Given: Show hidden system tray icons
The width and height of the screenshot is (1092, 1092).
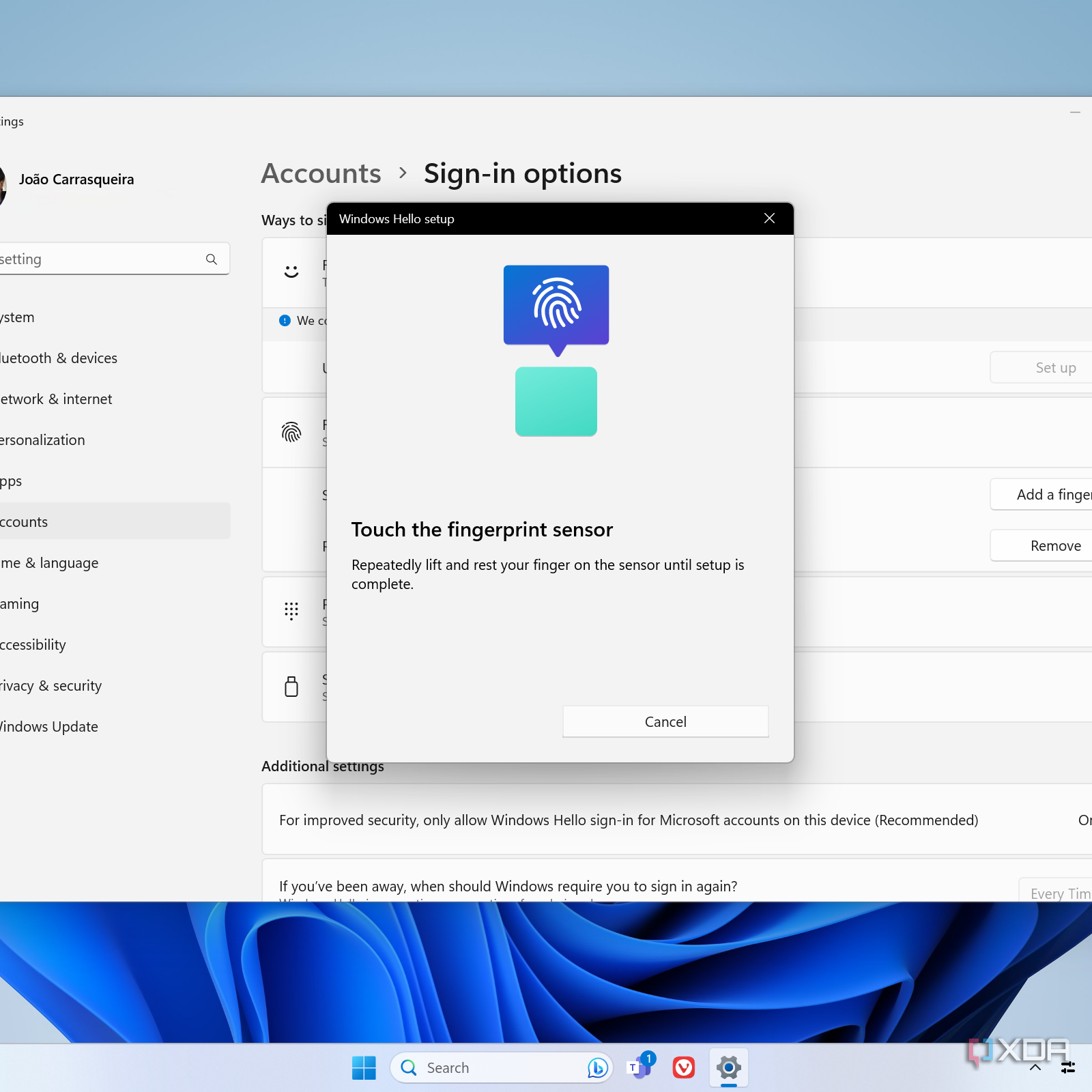Looking at the screenshot, I should 1035,1067.
